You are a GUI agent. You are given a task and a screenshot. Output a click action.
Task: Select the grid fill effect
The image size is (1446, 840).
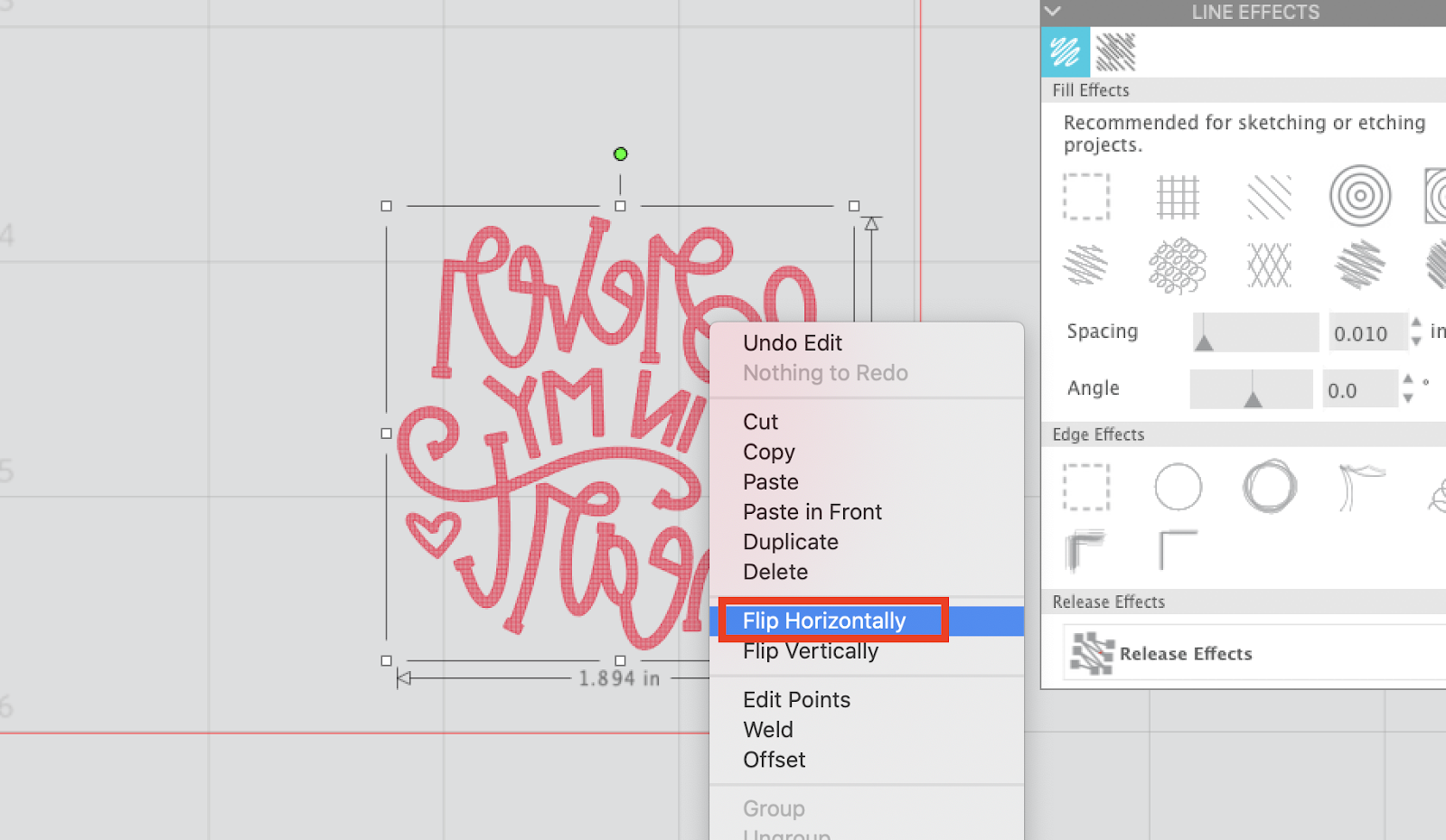(1178, 196)
